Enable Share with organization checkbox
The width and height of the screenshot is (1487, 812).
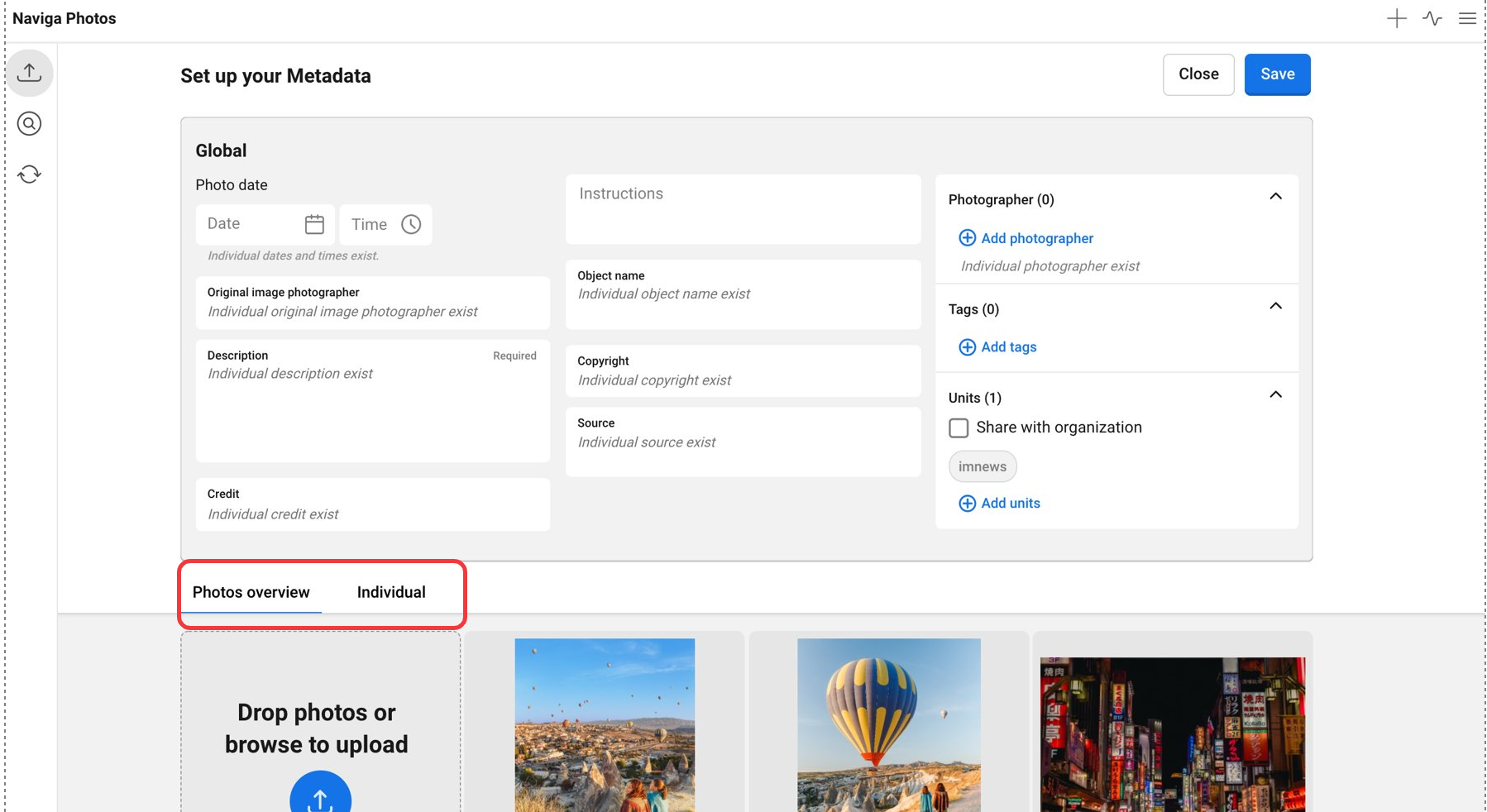click(959, 427)
